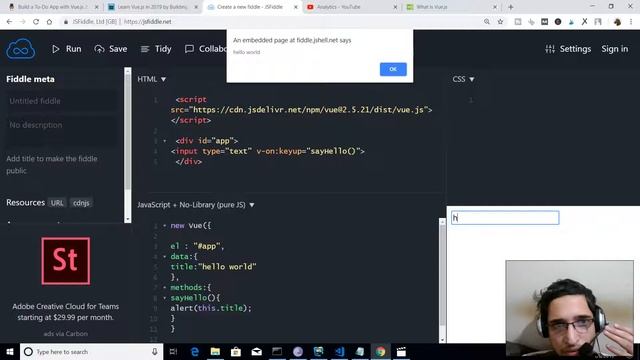Click the zoom magnifier icon in address bar
The width and height of the screenshot is (640, 360).
(487, 22)
